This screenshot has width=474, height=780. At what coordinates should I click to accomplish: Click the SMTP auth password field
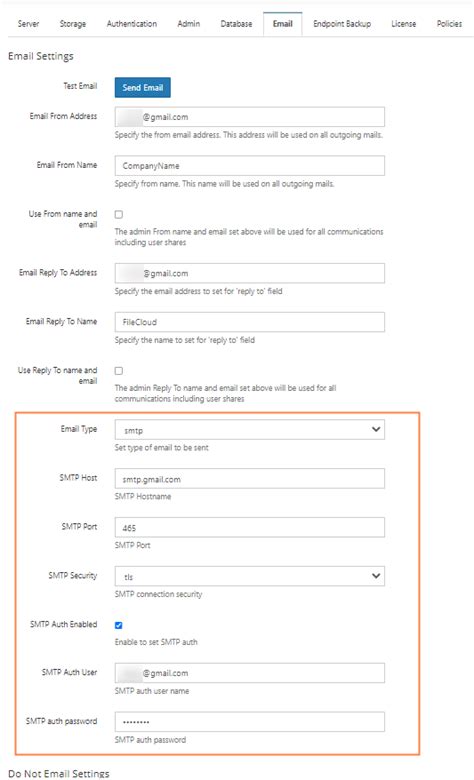click(250, 722)
